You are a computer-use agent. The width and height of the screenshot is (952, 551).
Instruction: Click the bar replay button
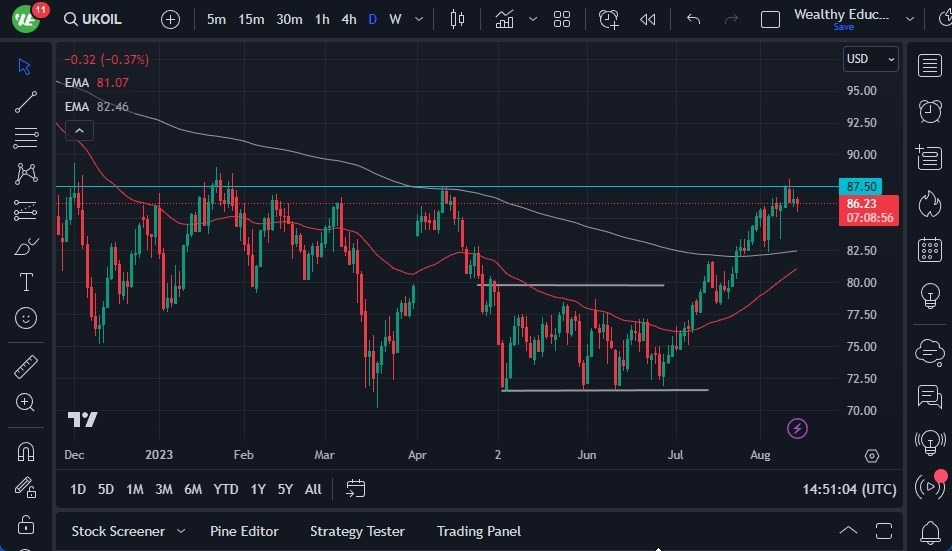coord(648,19)
